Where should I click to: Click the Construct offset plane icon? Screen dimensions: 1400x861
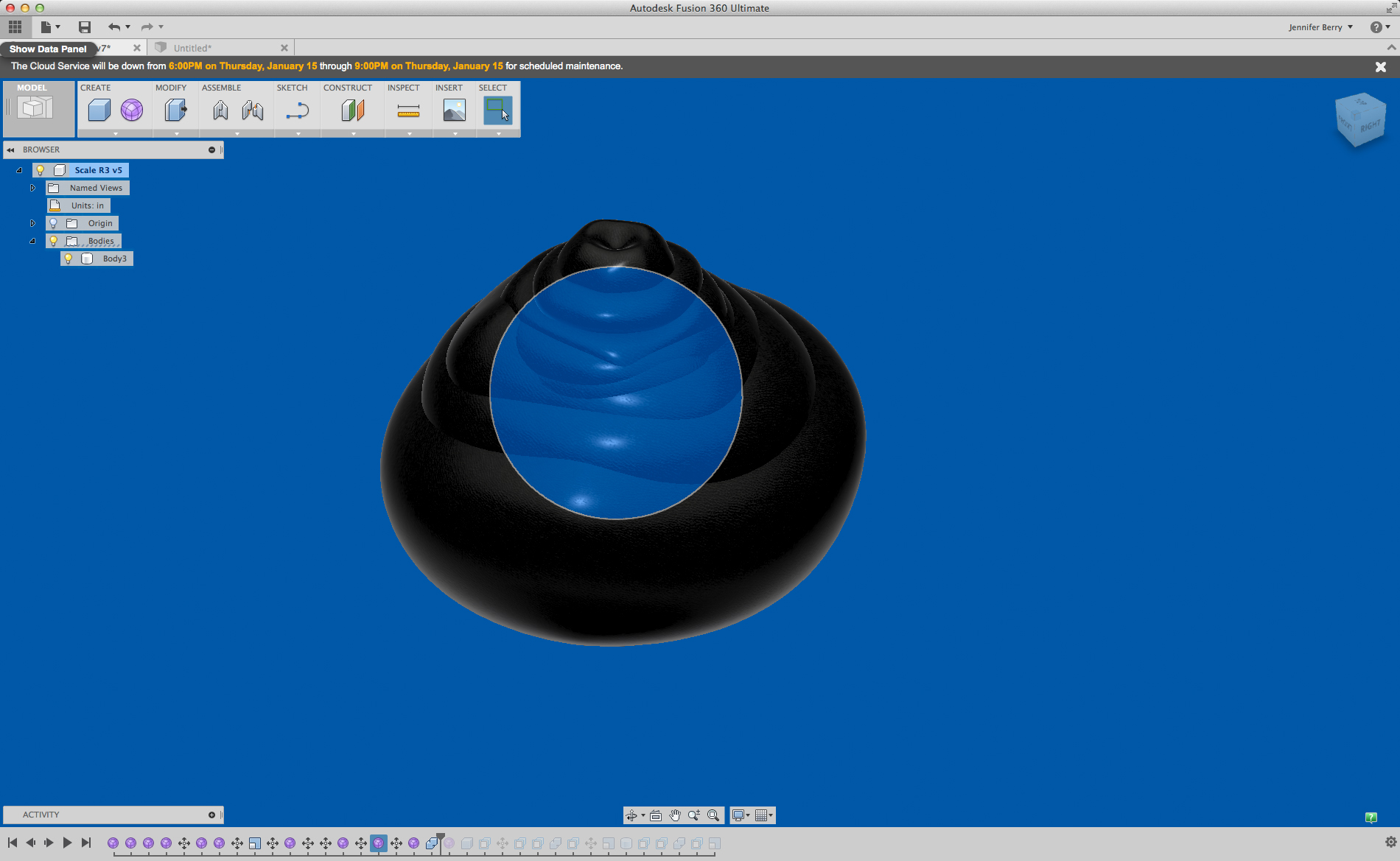(353, 110)
